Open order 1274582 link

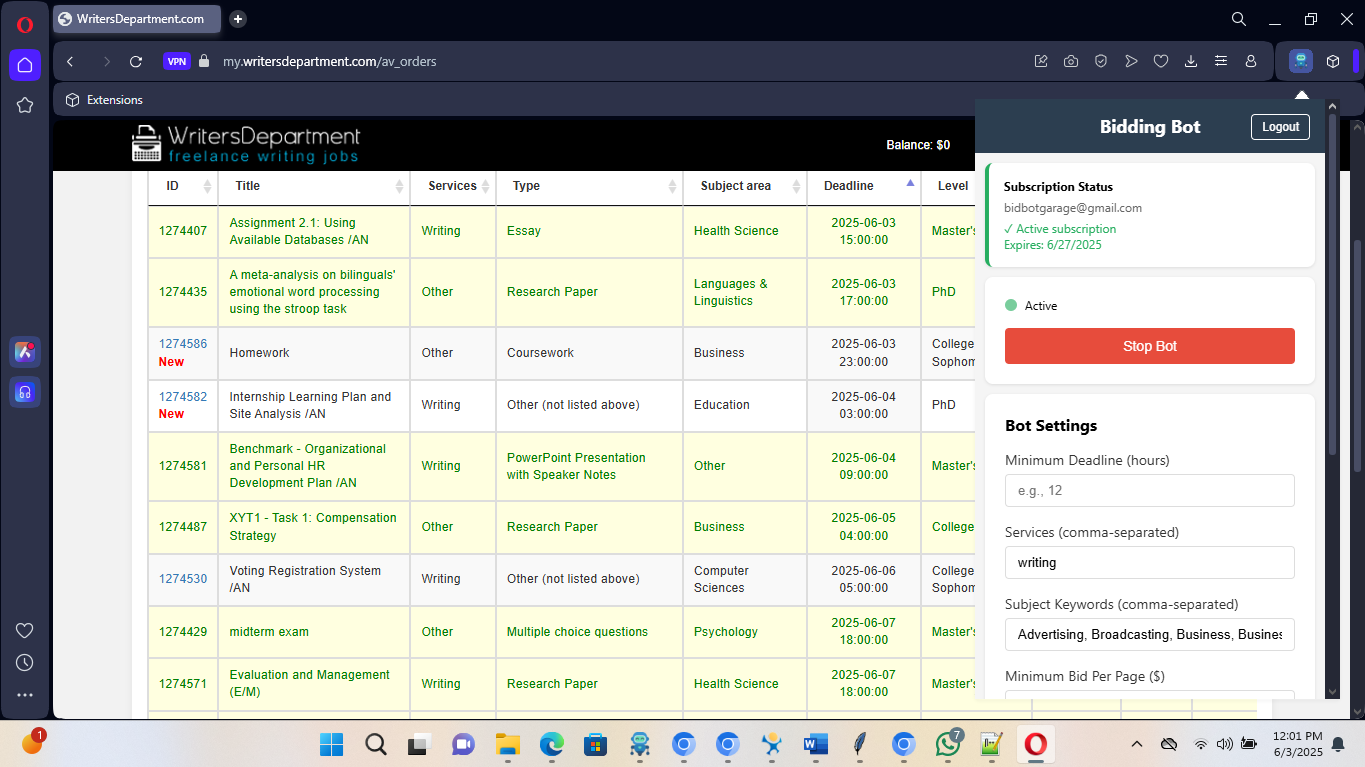[183, 397]
